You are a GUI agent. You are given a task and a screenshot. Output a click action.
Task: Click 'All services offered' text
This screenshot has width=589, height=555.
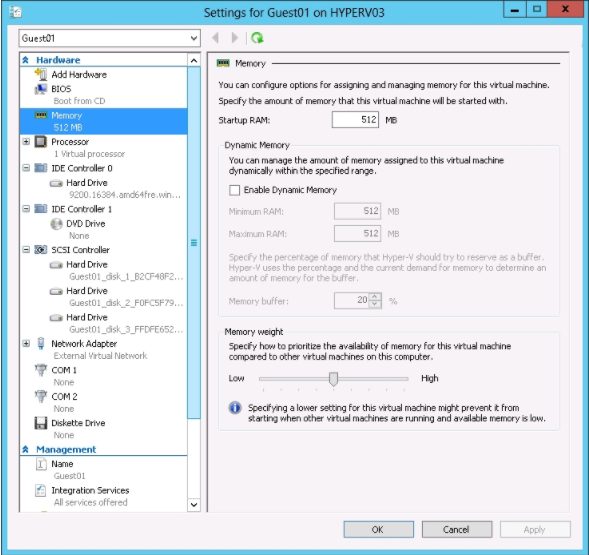91,502
